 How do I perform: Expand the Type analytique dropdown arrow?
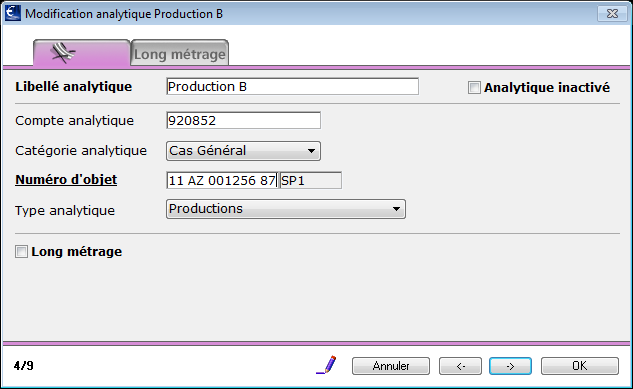click(396, 209)
